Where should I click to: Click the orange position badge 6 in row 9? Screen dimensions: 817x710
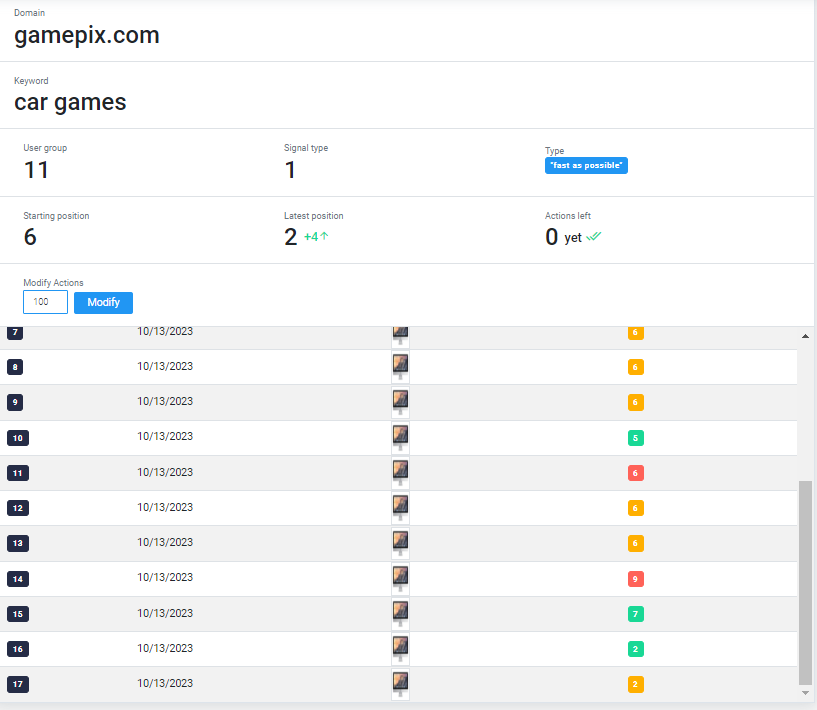(636, 402)
